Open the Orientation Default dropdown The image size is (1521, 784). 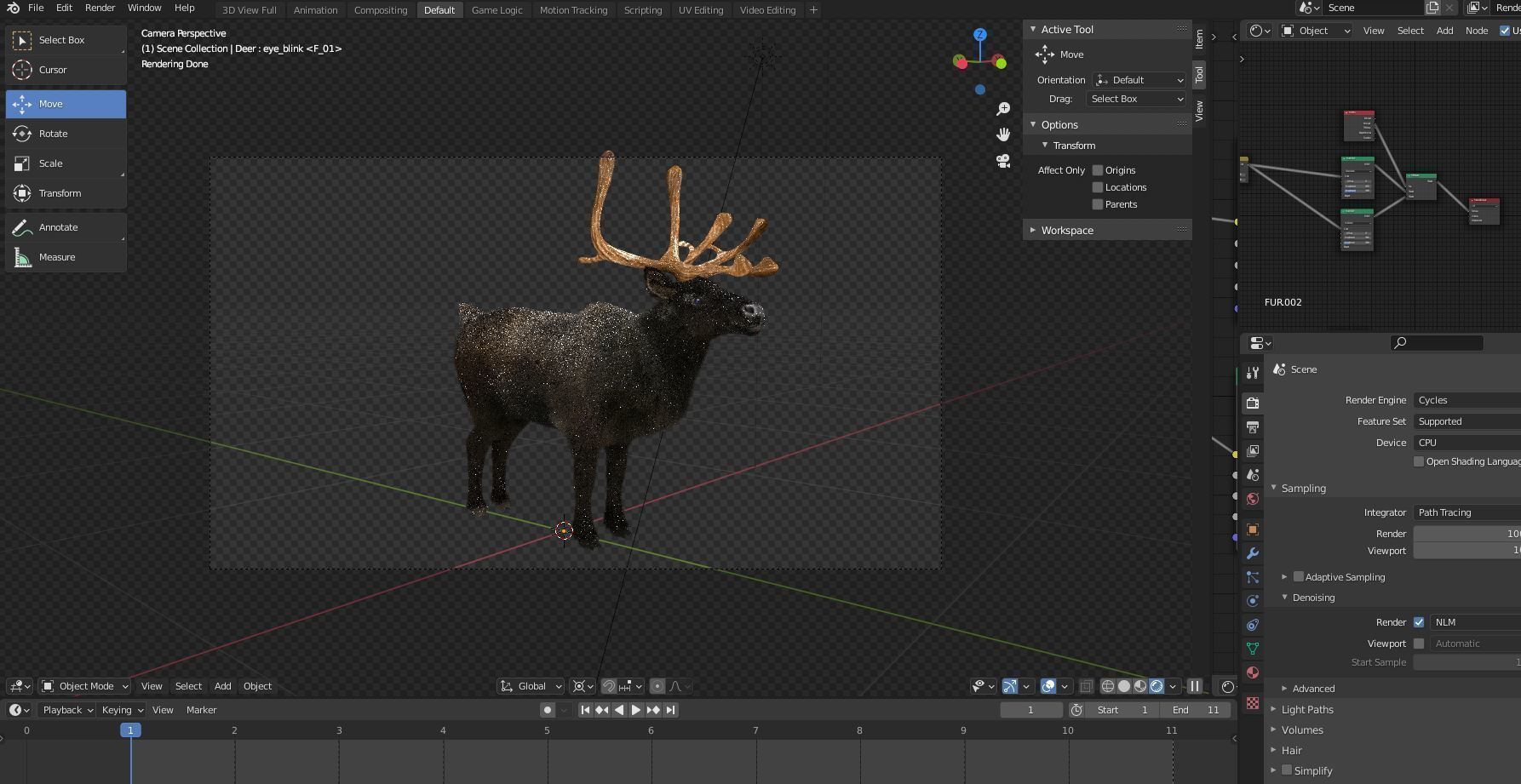point(1139,80)
